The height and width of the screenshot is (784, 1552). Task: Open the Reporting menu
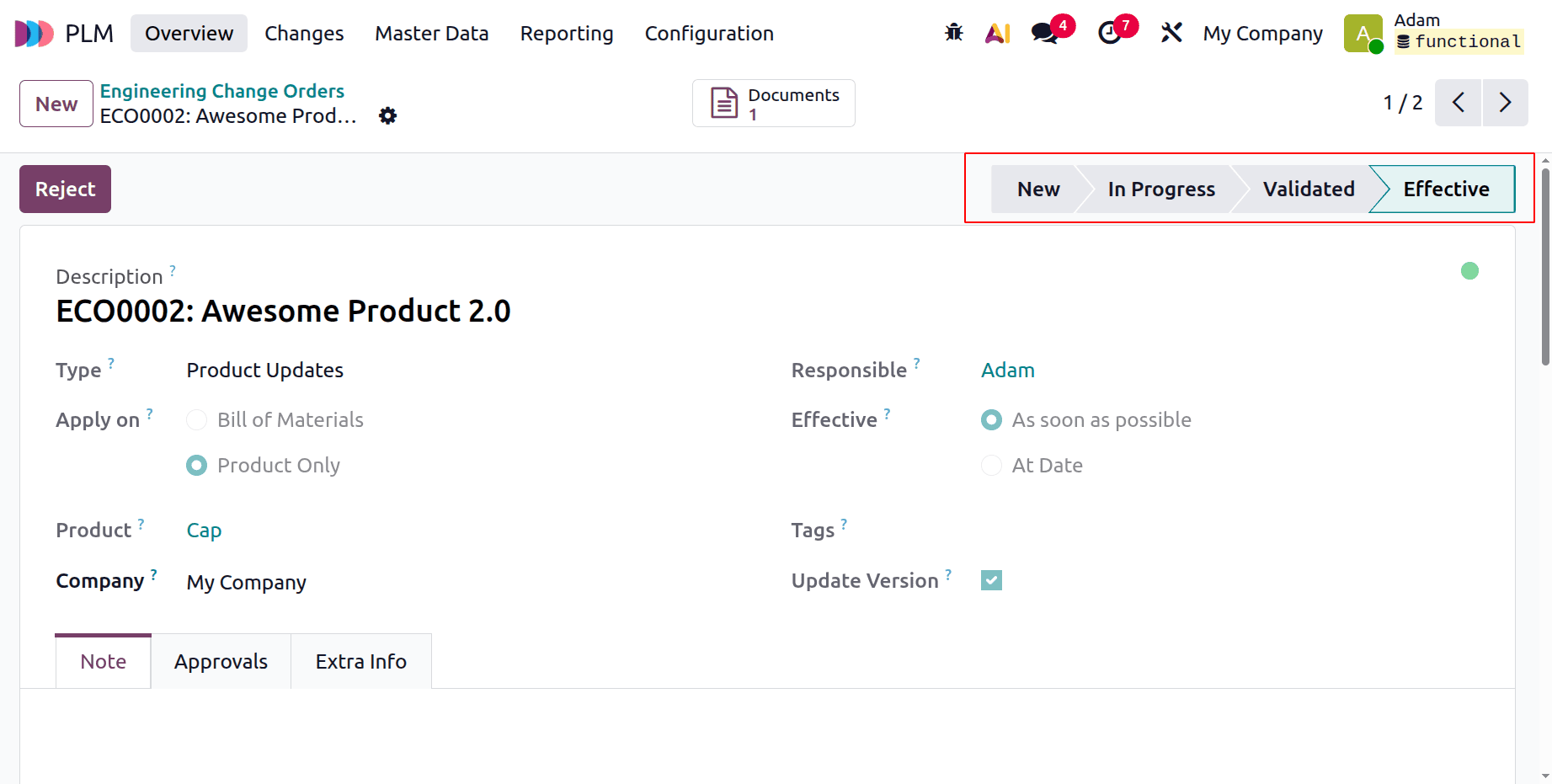coord(567,33)
